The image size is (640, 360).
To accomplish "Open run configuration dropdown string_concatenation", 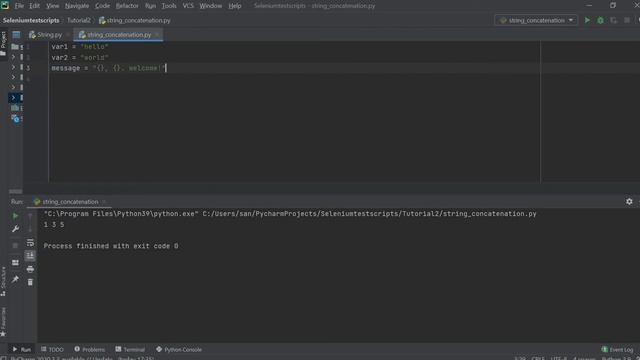I will (x=536, y=20).
